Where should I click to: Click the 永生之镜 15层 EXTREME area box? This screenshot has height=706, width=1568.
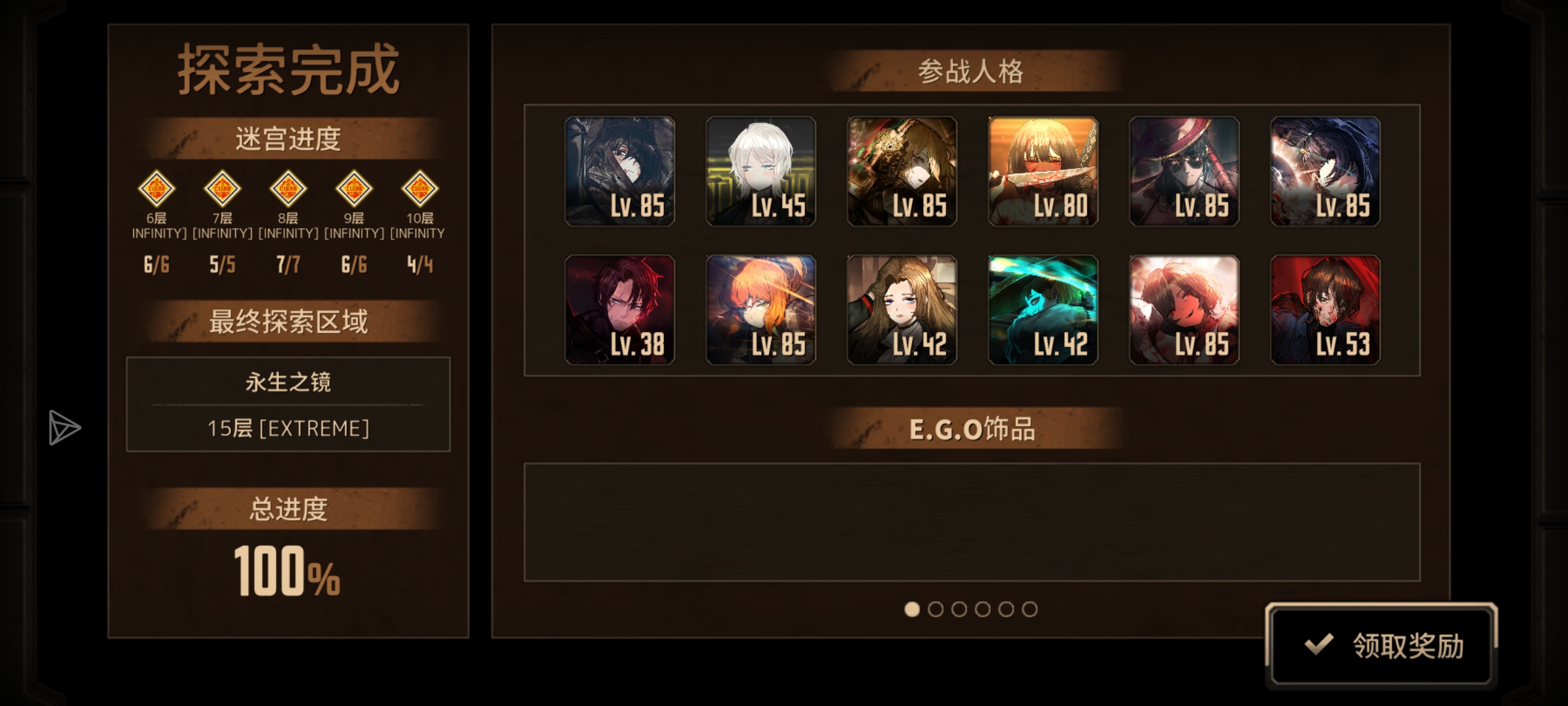pyautogui.click(x=288, y=404)
